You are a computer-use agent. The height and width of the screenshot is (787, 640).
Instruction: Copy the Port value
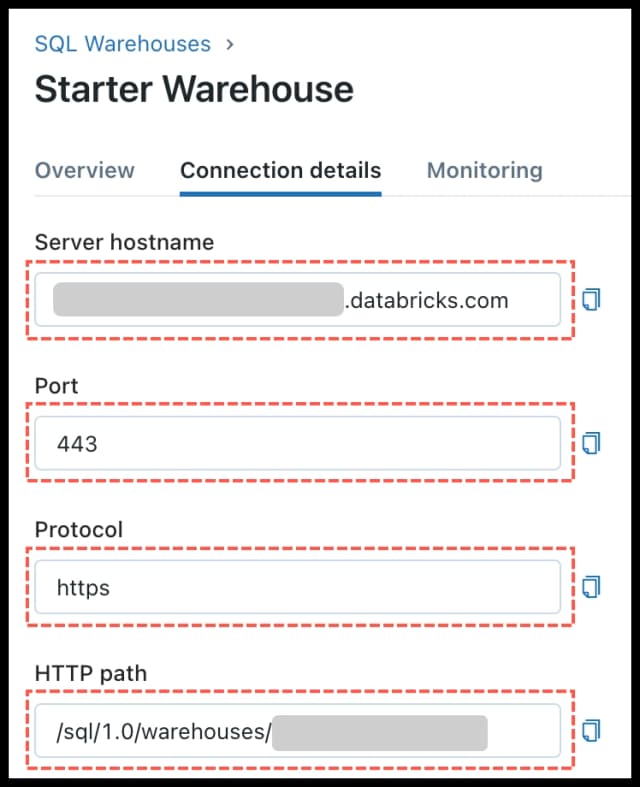(x=591, y=443)
